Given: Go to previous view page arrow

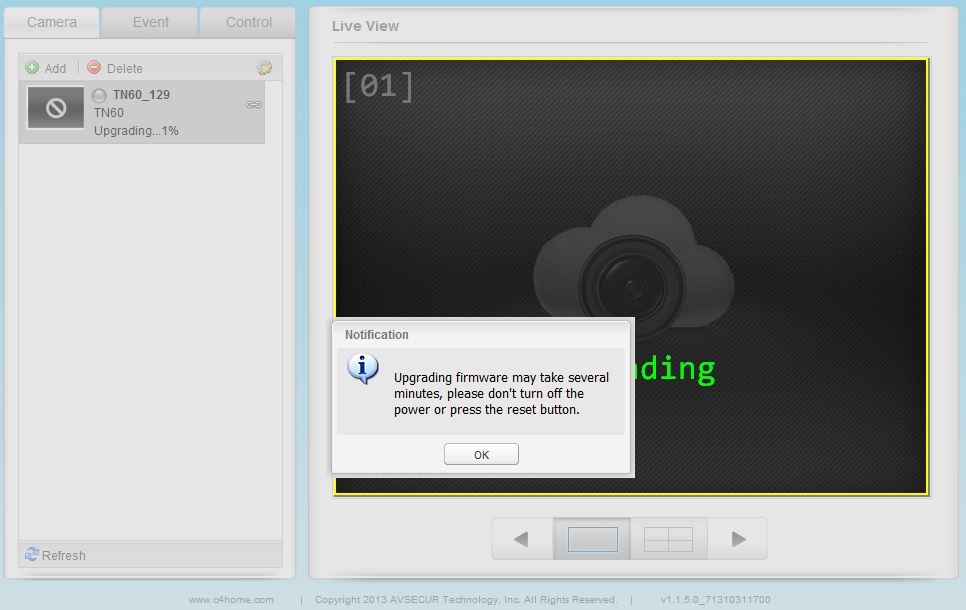Looking at the screenshot, I should pyautogui.click(x=522, y=539).
